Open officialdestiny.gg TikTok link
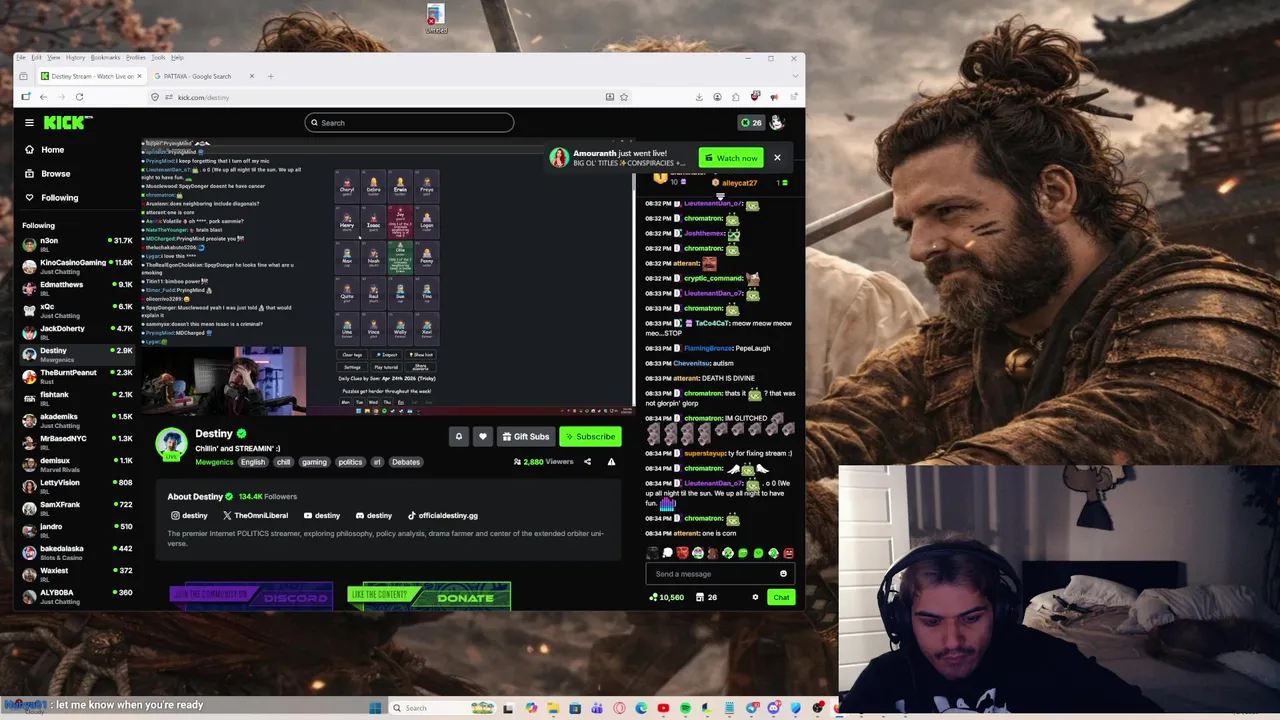Screen dimensions: 1280x720 point(442,516)
